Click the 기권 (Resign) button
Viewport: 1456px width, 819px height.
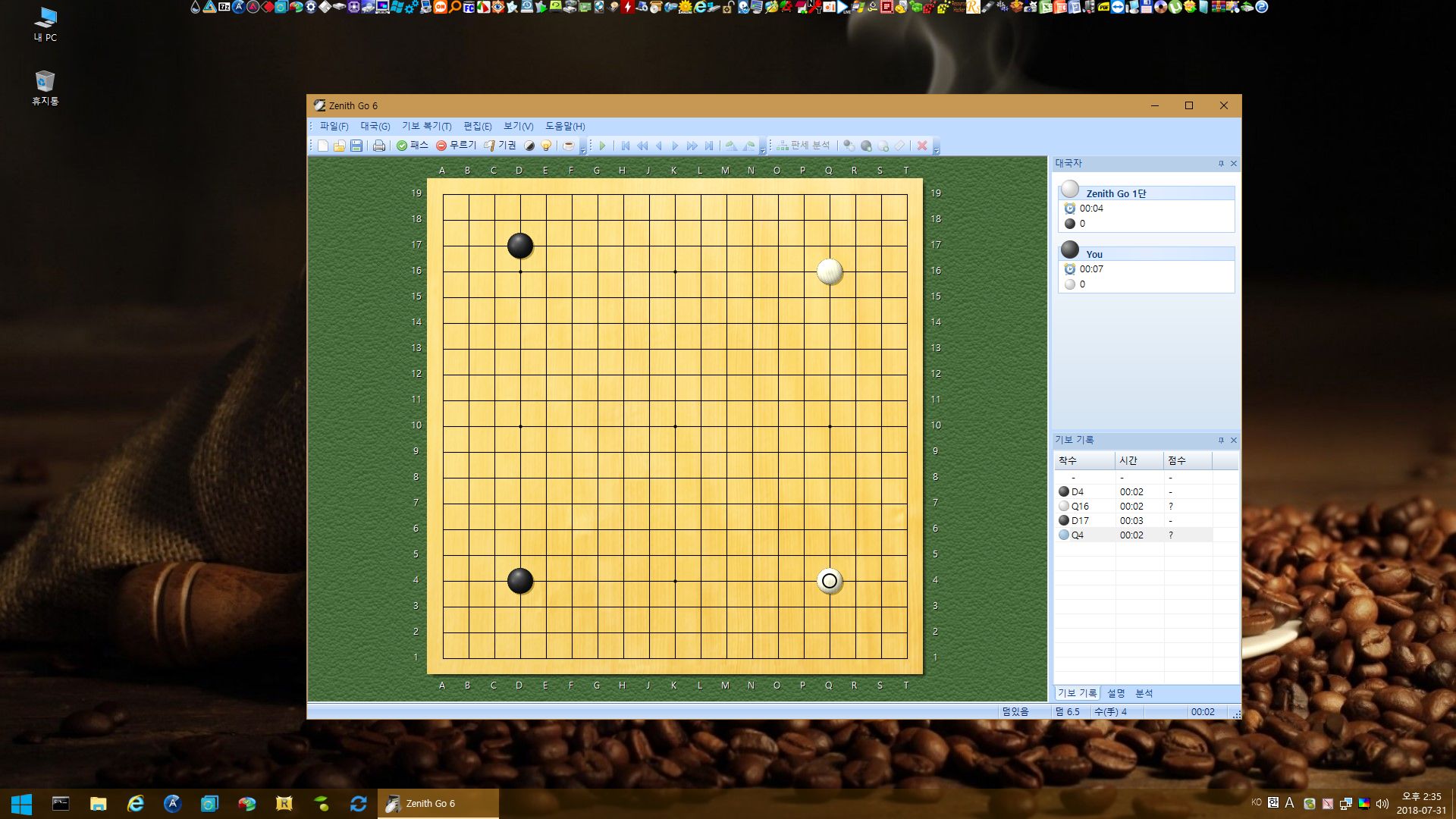click(x=500, y=146)
